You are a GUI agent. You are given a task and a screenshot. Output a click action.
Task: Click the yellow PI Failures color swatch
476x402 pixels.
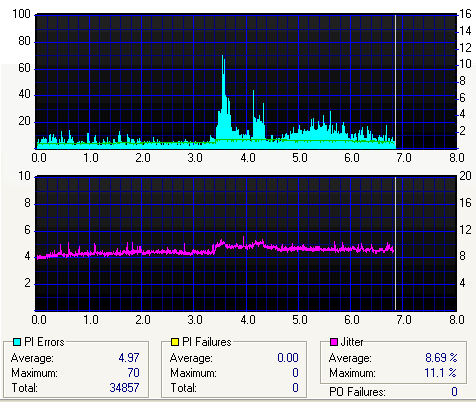pyautogui.click(x=175, y=342)
